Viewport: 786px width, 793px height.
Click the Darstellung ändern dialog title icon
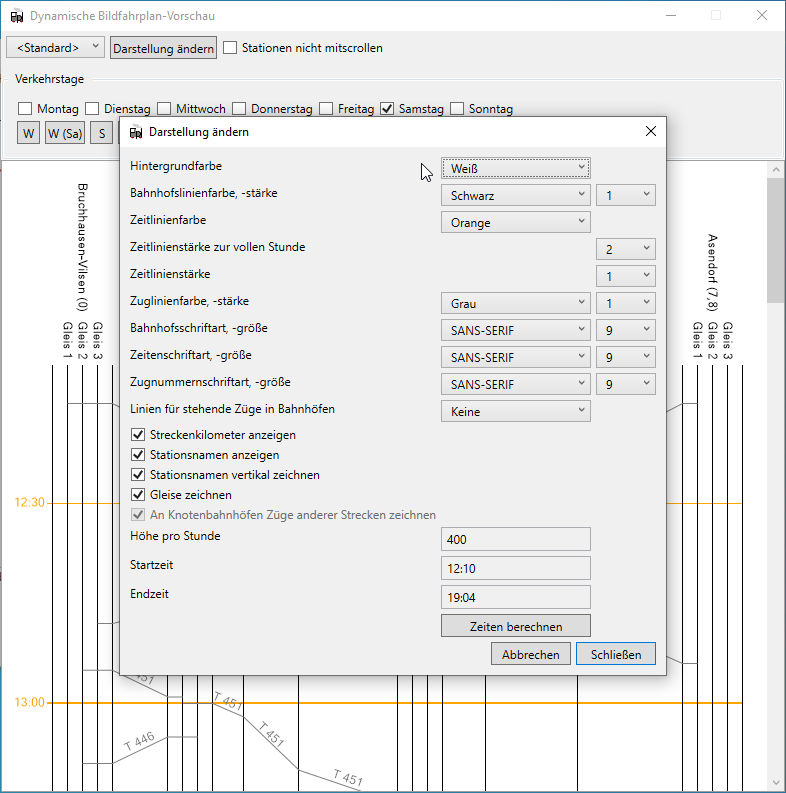pos(136,132)
